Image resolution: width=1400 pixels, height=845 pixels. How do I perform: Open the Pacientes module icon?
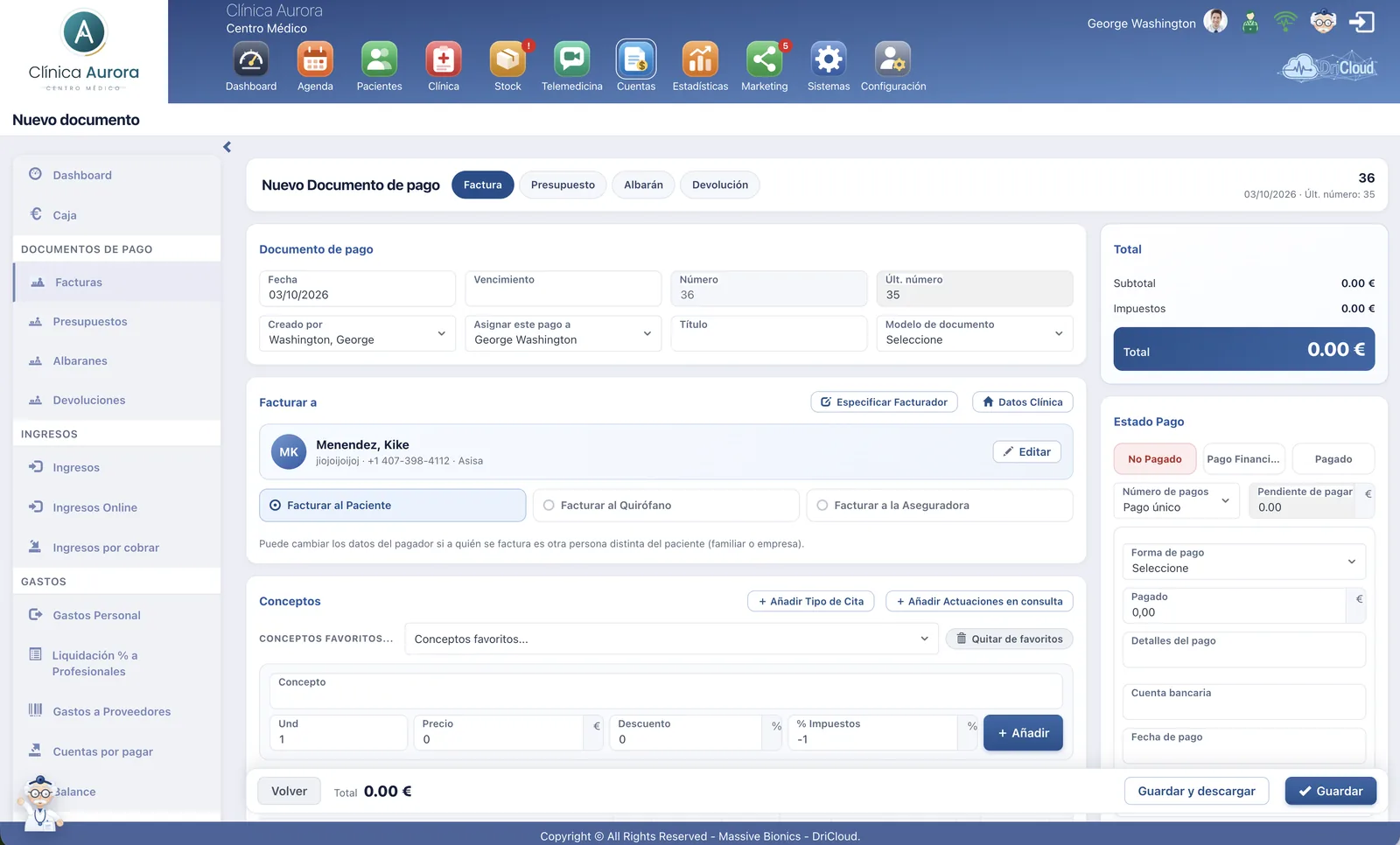(x=379, y=59)
